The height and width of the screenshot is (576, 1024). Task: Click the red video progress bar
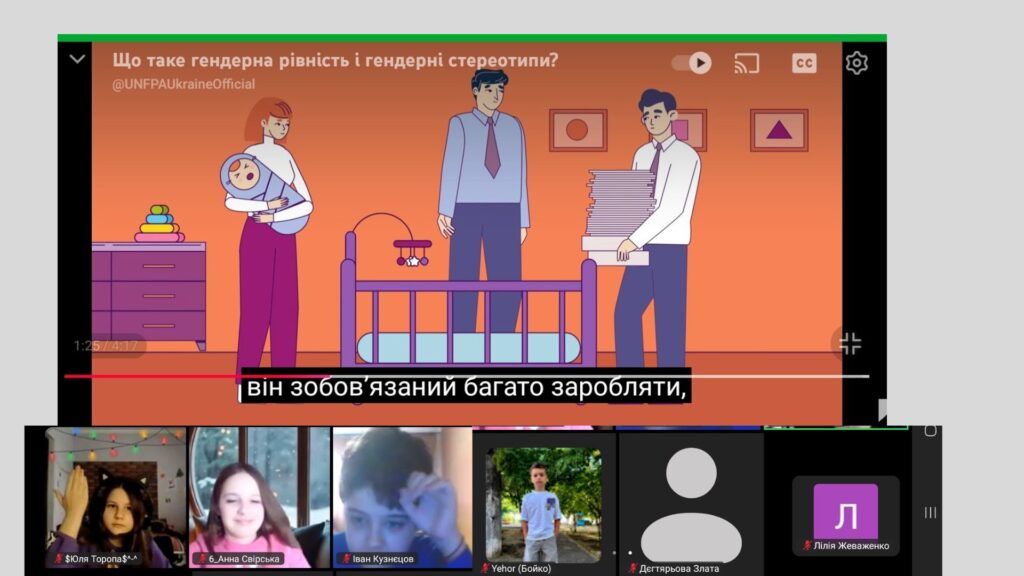[150, 377]
